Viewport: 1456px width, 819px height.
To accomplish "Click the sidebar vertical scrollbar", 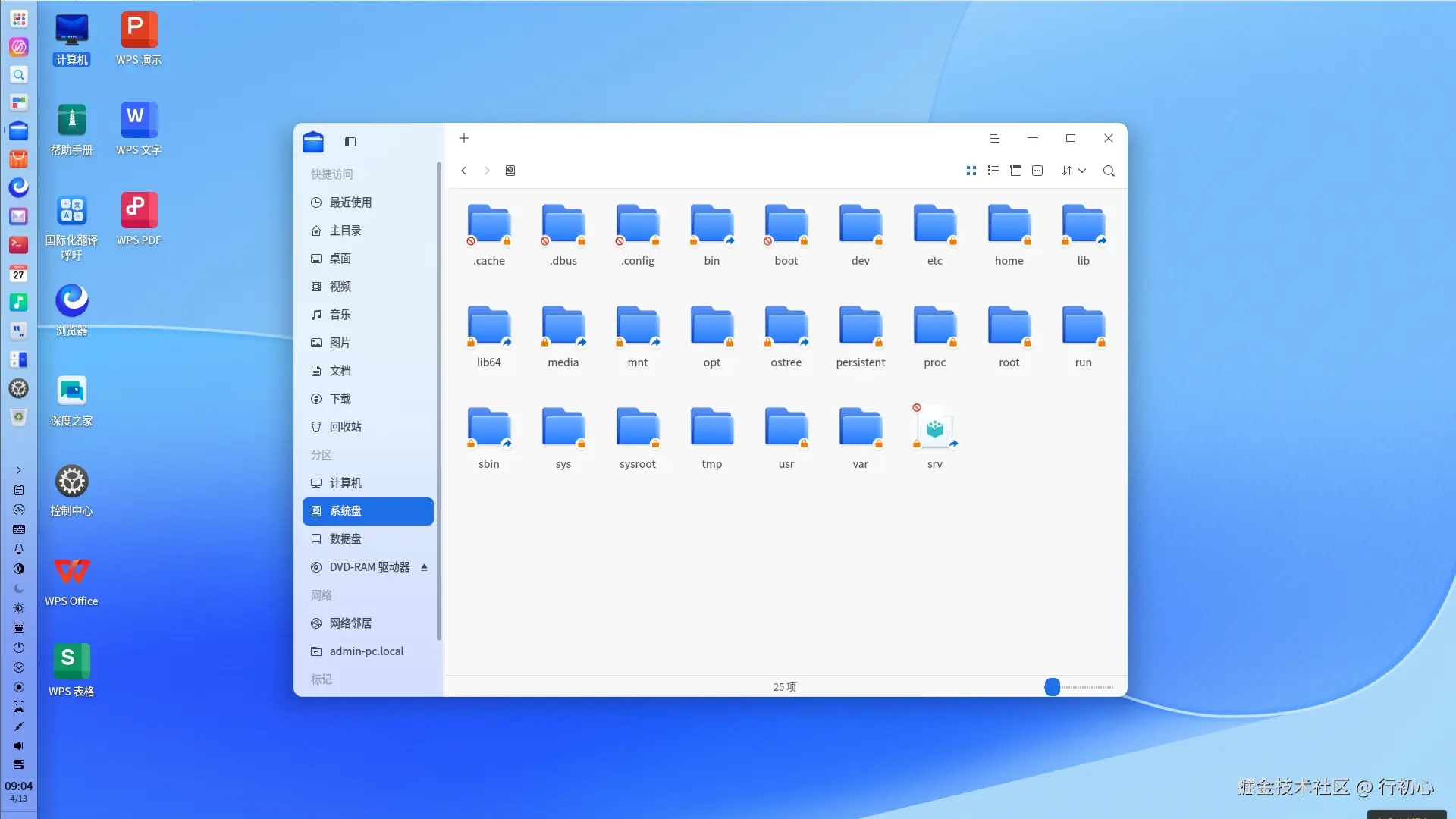I will [439, 402].
